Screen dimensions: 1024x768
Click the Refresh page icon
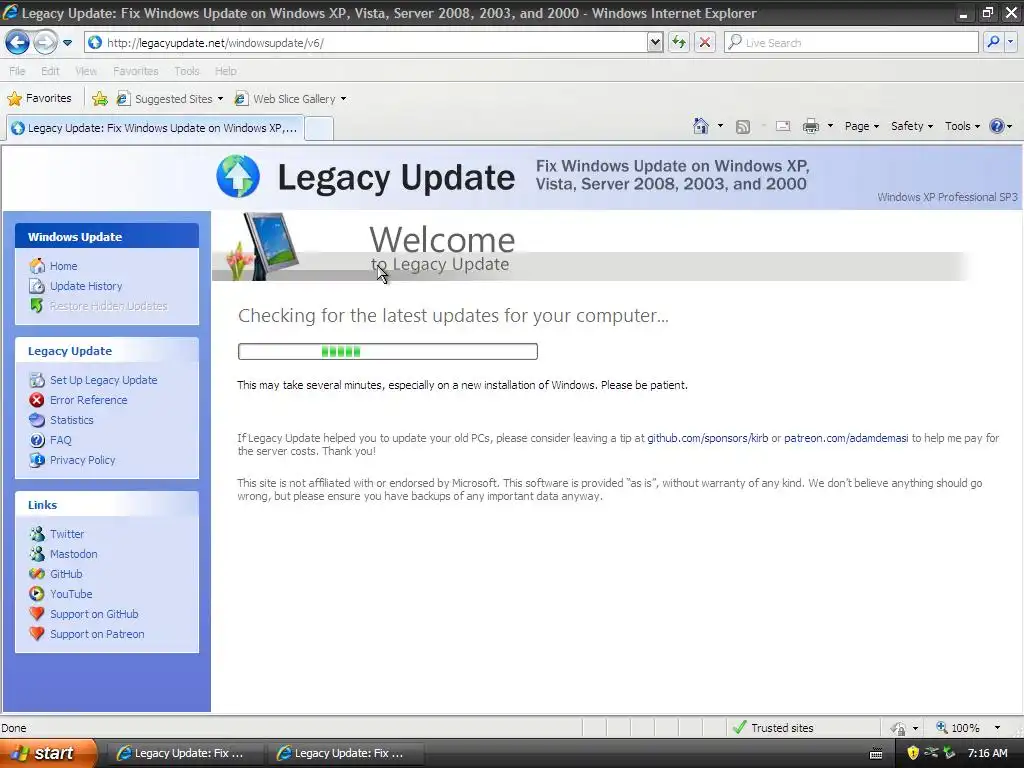[679, 43]
